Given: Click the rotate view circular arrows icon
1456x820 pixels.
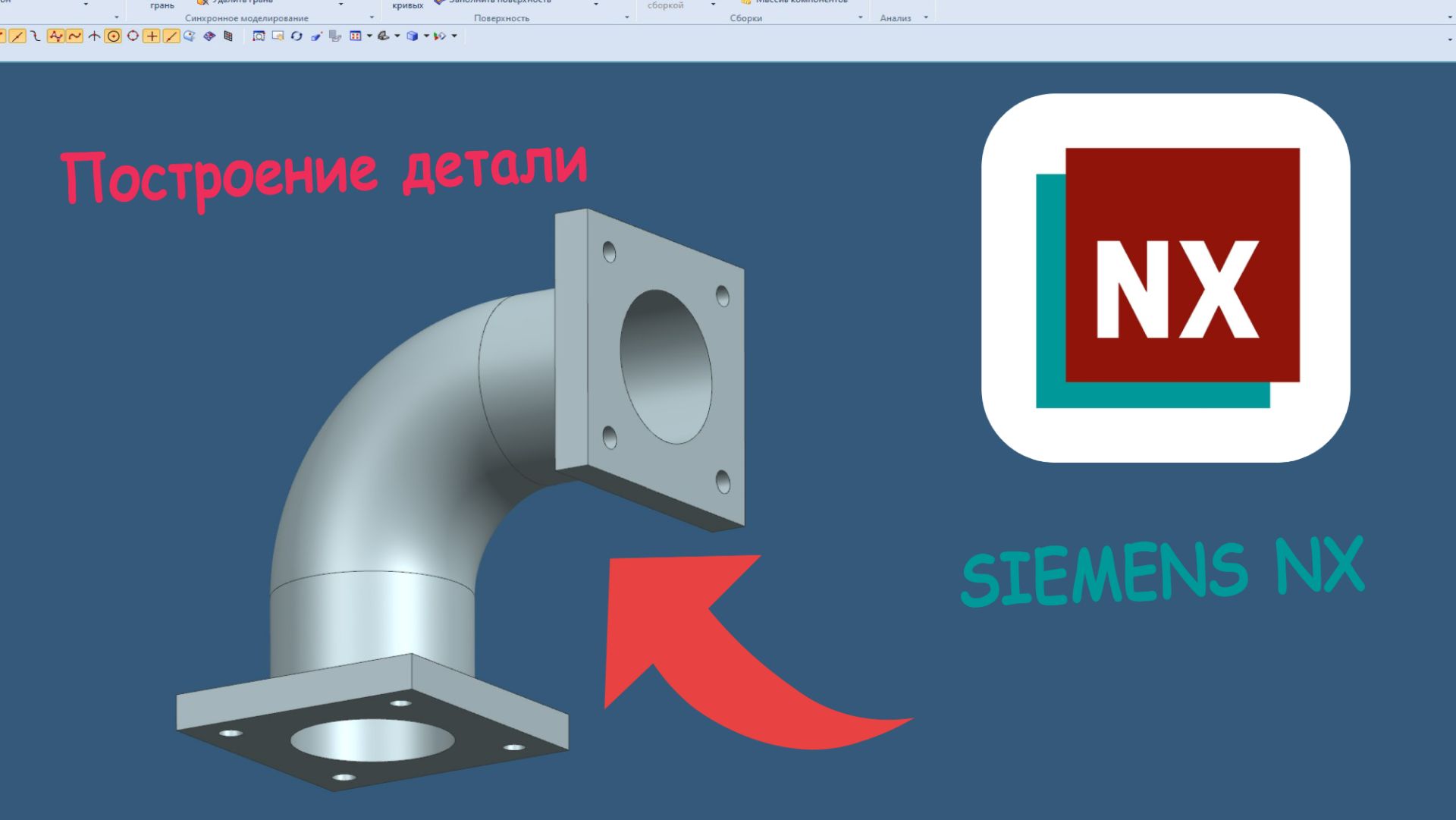Looking at the screenshot, I should tap(297, 36).
